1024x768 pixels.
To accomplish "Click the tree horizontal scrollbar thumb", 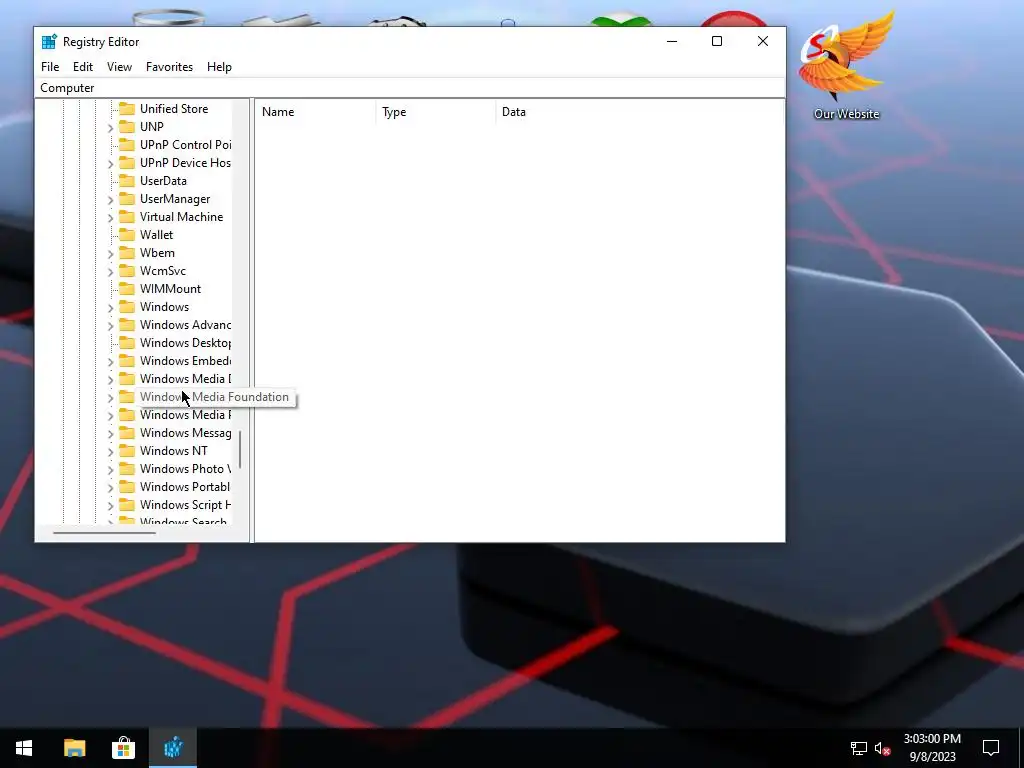I will 104,533.
